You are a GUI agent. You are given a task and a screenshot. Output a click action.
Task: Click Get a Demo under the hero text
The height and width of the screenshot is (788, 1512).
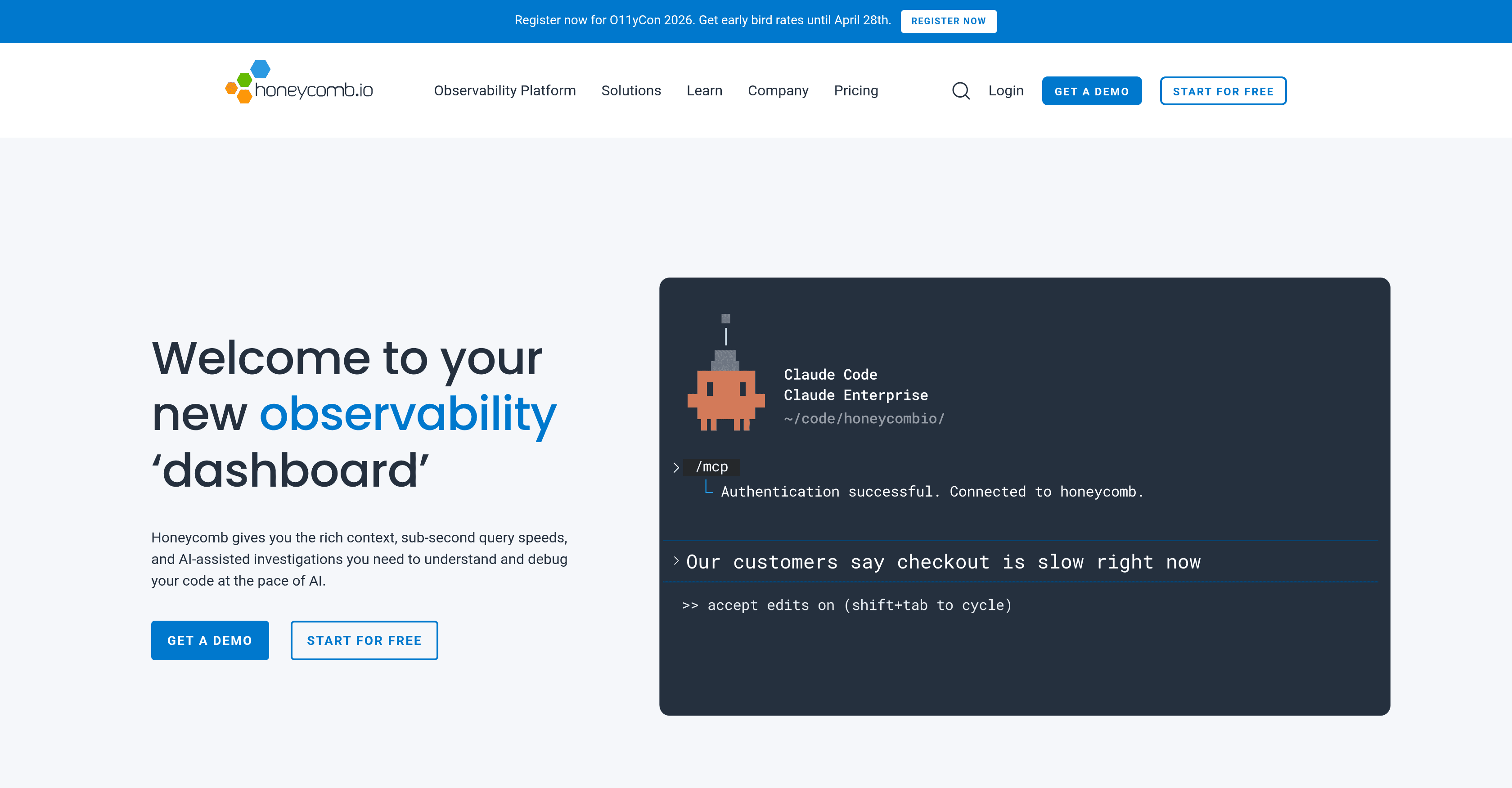[210, 640]
